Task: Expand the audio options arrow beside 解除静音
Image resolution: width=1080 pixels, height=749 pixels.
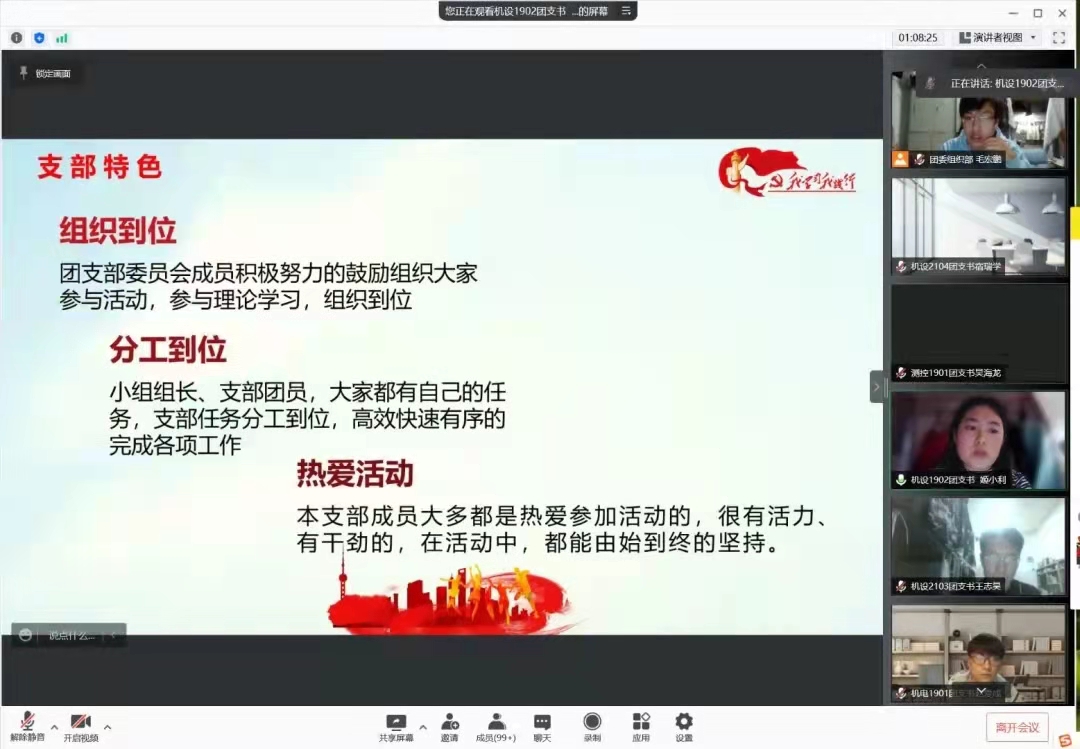Action: click(x=54, y=727)
